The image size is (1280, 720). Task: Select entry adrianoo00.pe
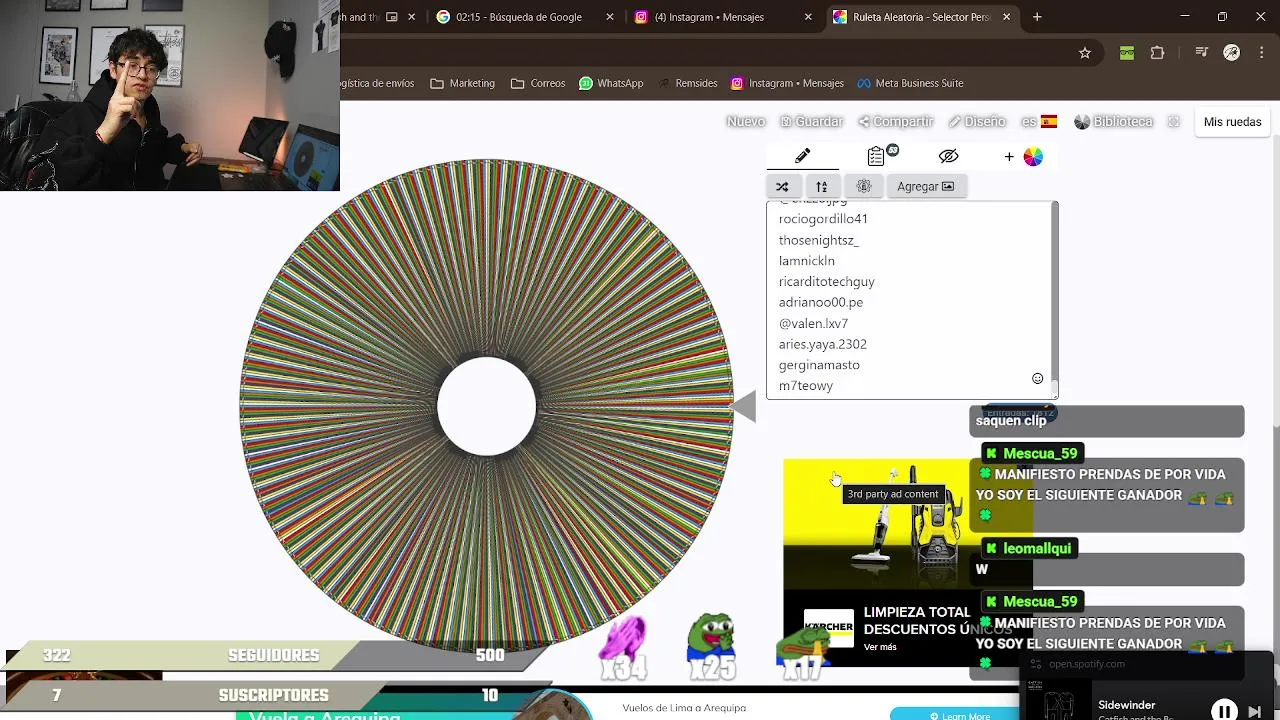pos(820,302)
